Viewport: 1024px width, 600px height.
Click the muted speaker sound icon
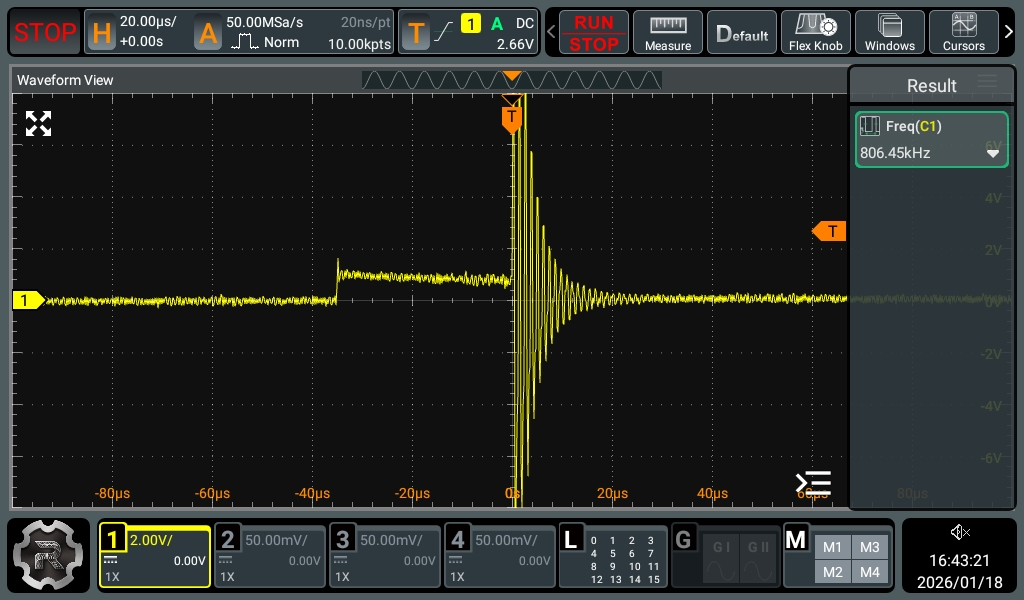coord(960,532)
